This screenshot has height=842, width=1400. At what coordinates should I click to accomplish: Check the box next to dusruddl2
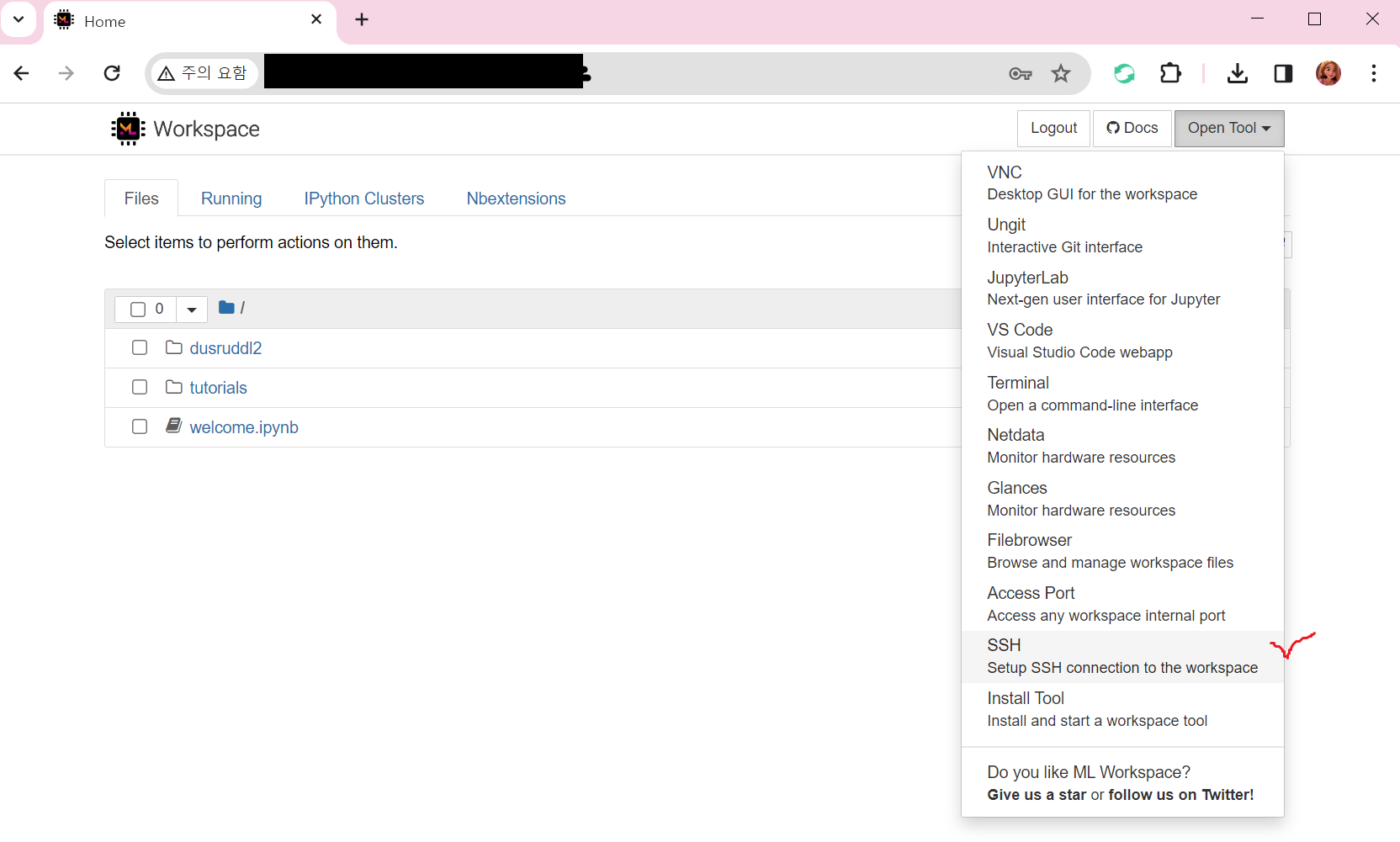[x=140, y=347]
